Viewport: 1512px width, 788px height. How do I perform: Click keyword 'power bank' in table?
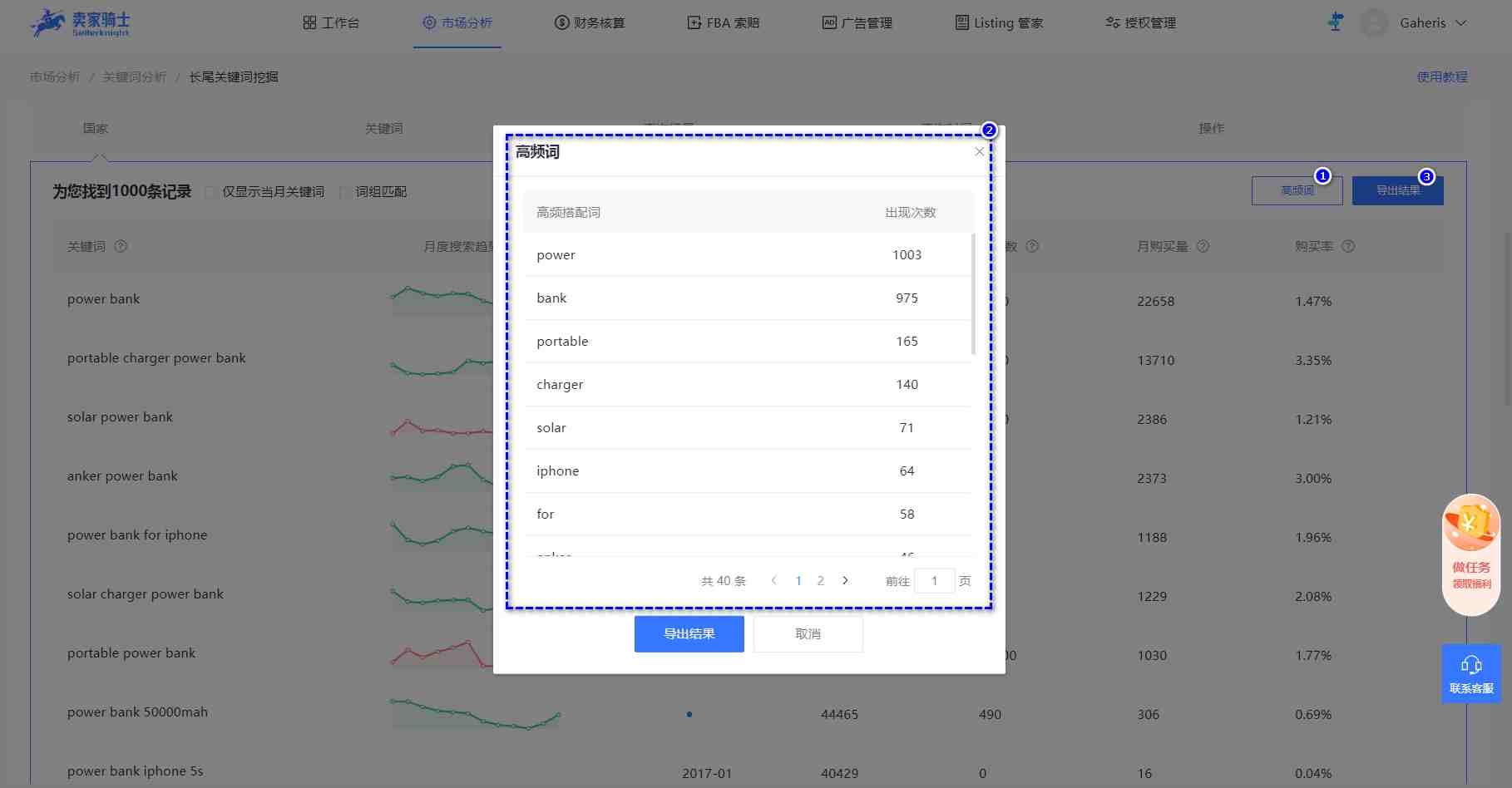[103, 298]
